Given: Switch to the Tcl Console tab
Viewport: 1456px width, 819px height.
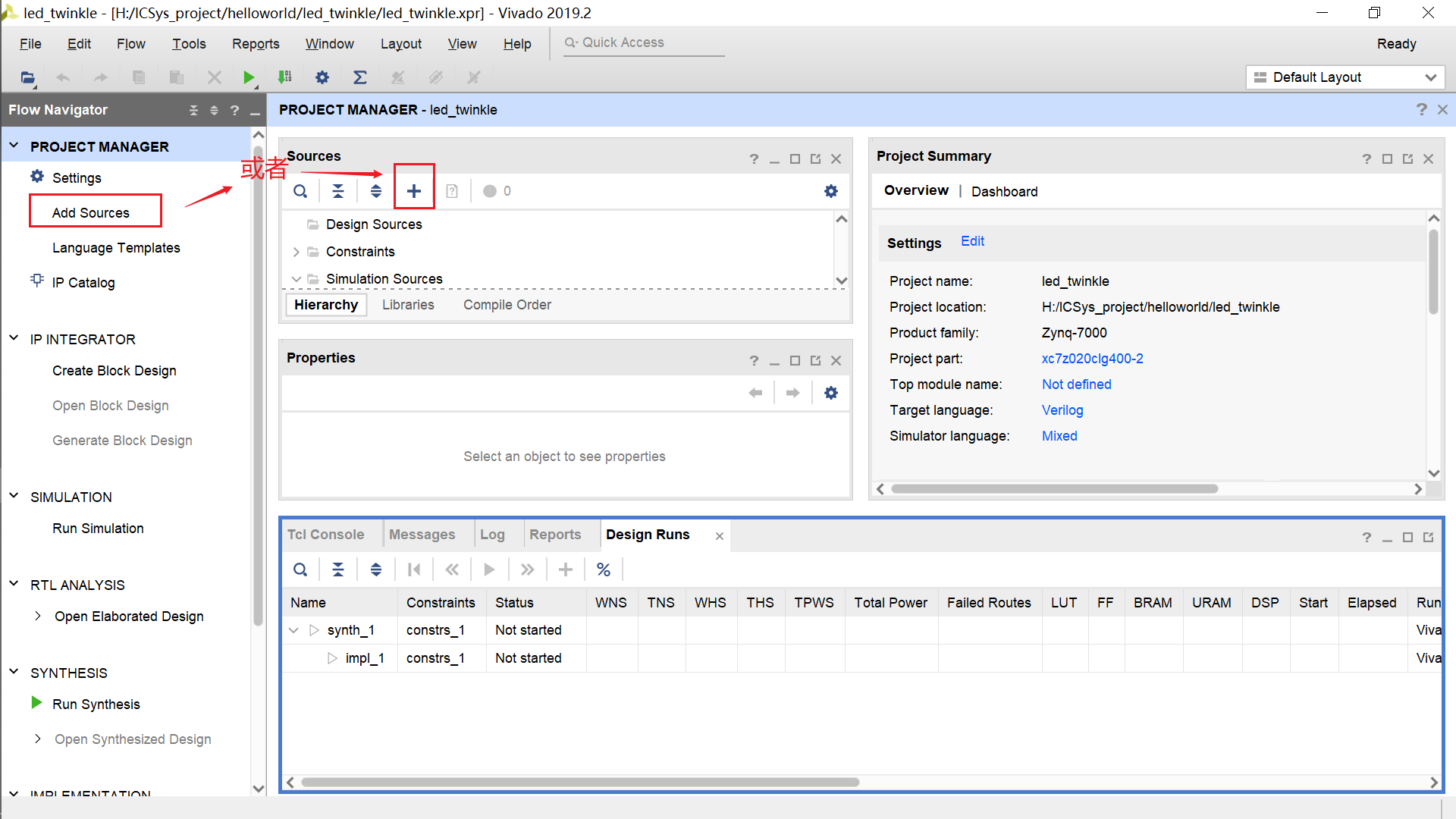Looking at the screenshot, I should [x=325, y=535].
